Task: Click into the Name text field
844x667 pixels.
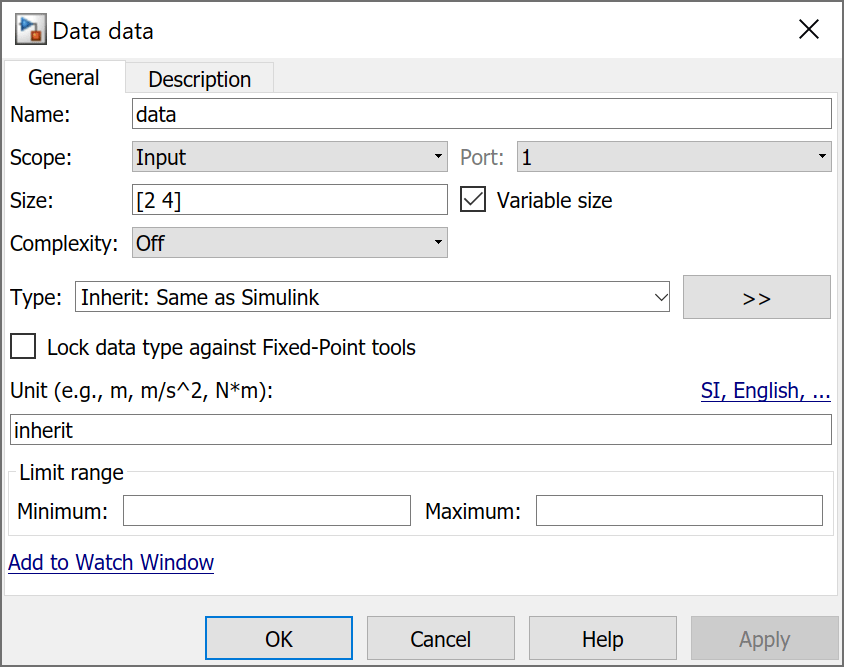Action: (x=481, y=114)
